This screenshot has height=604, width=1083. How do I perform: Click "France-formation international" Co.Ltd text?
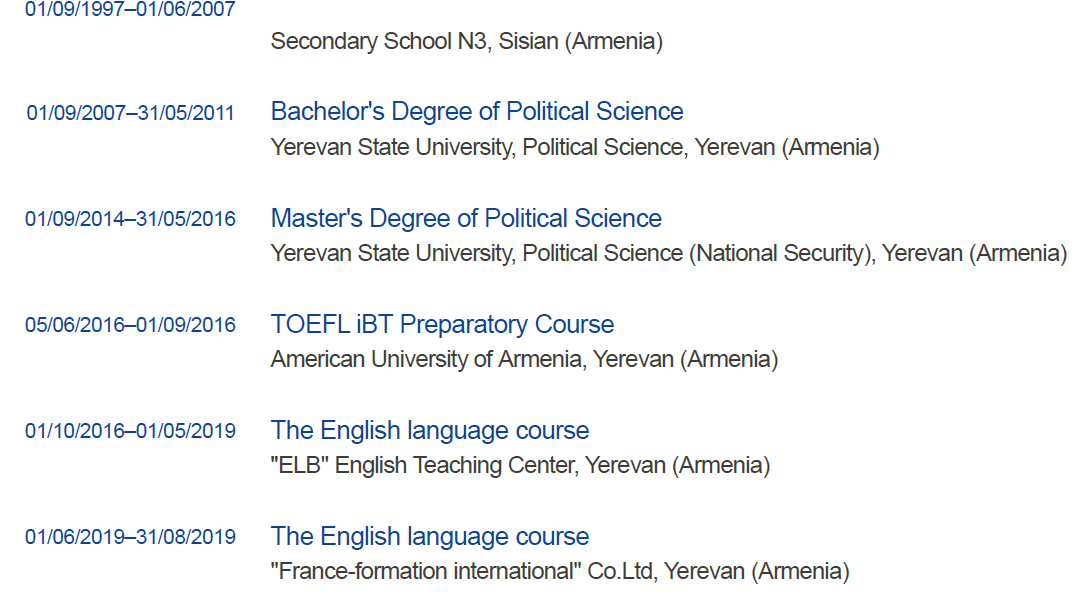click(462, 572)
